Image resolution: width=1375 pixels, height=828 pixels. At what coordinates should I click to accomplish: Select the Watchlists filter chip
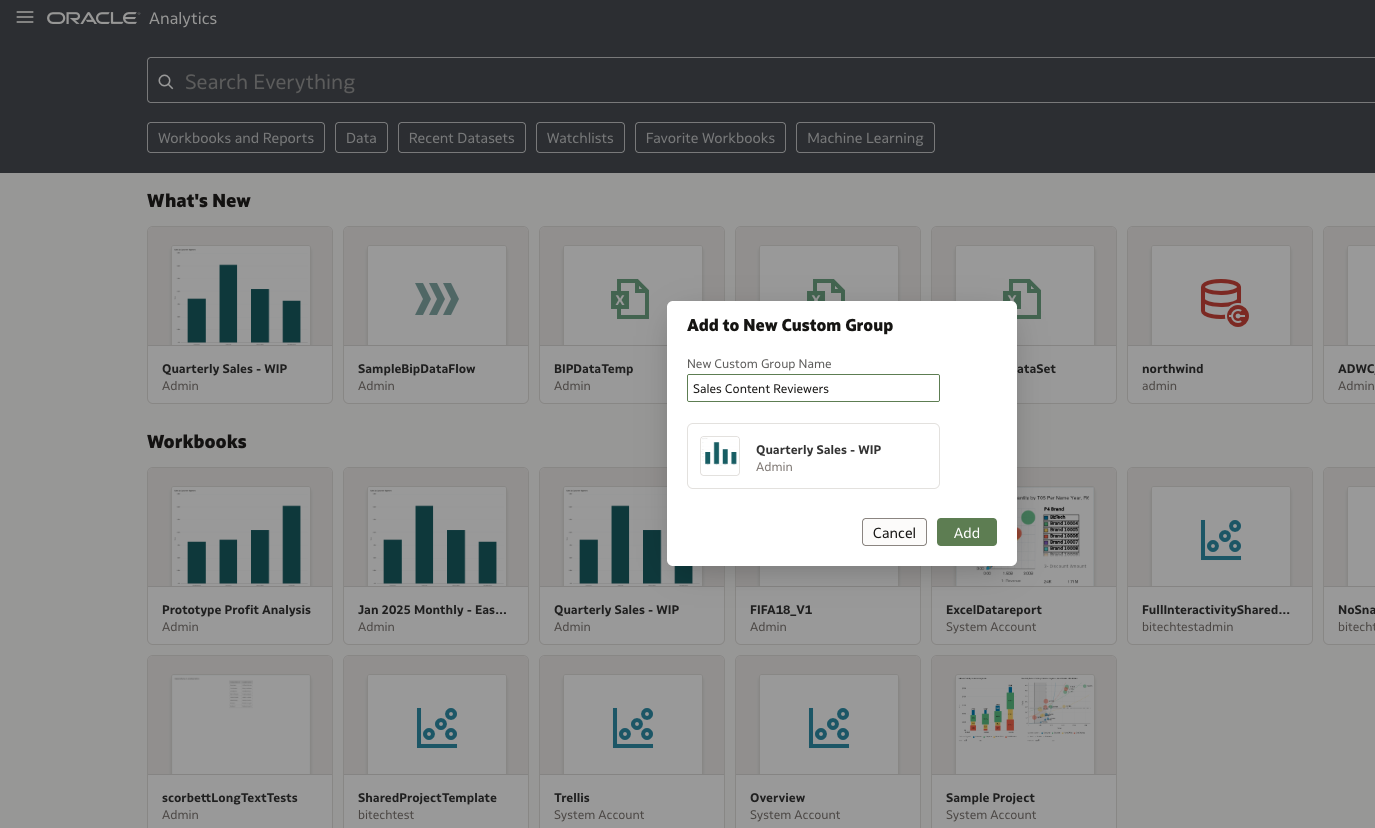click(580, 138)
